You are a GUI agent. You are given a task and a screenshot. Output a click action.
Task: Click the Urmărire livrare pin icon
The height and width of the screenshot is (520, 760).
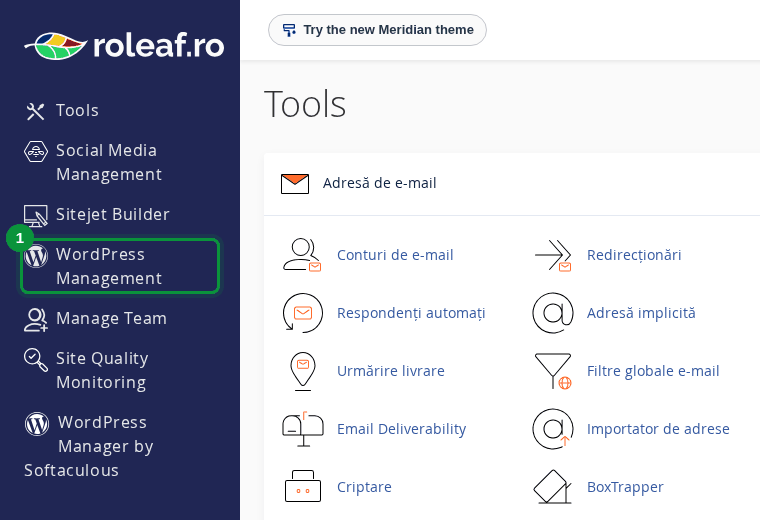tap(303, 371)
